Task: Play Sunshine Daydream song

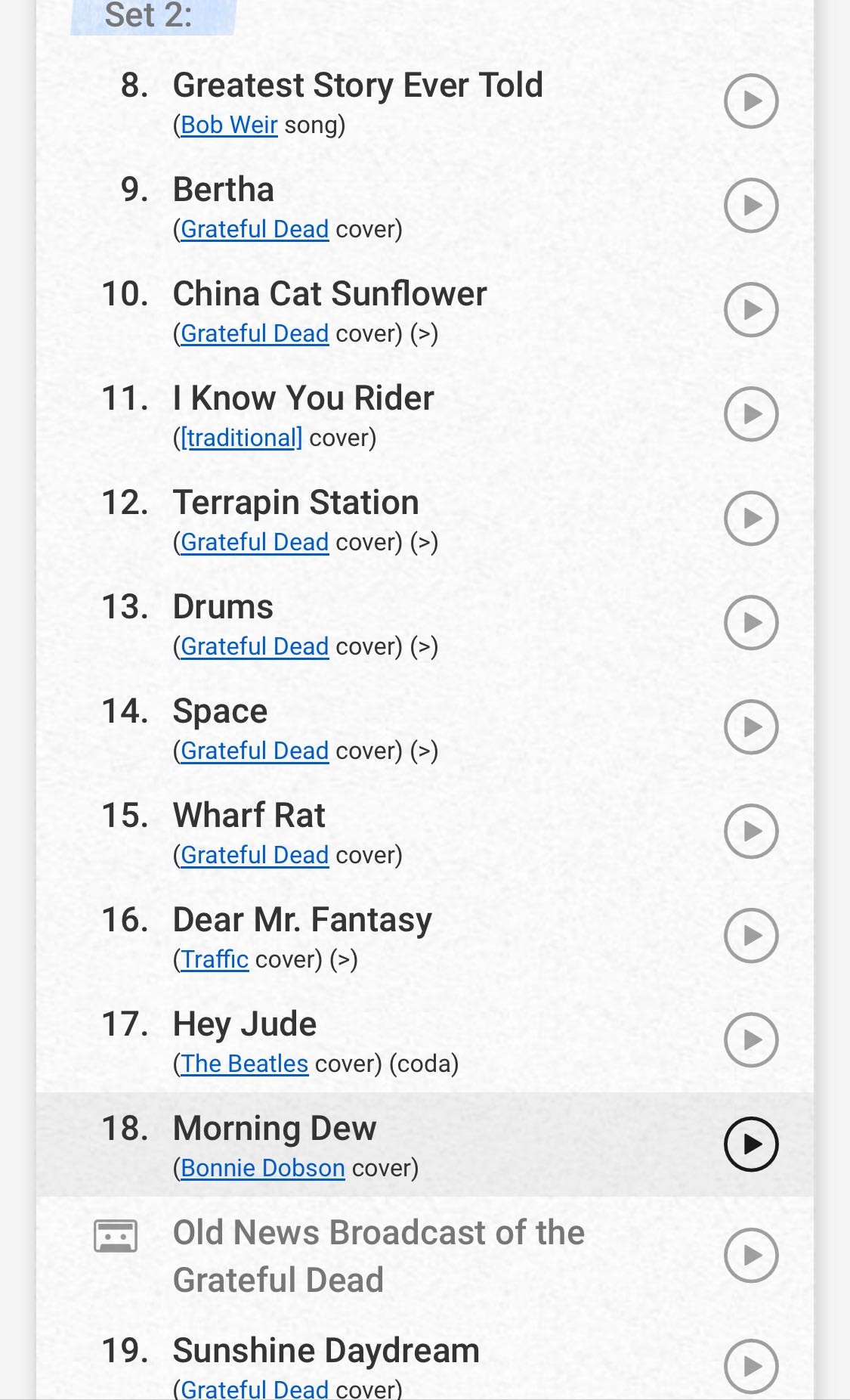Action: click(x=751, y=1366)
